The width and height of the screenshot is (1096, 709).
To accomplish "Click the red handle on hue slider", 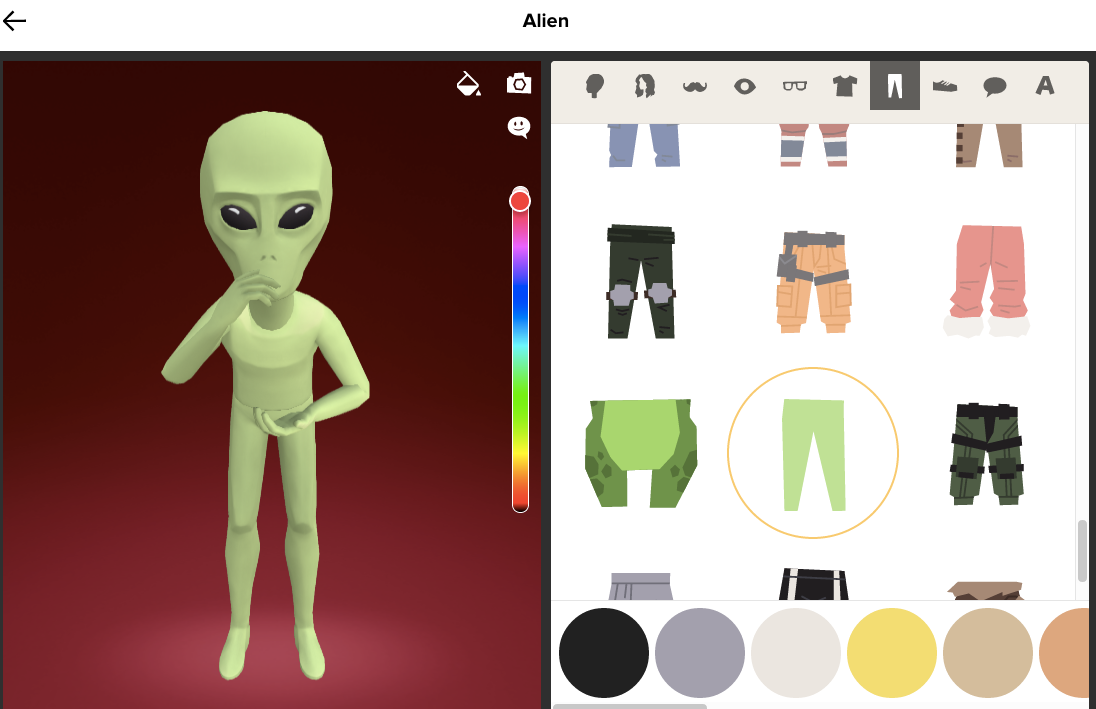I will point(519,201).
